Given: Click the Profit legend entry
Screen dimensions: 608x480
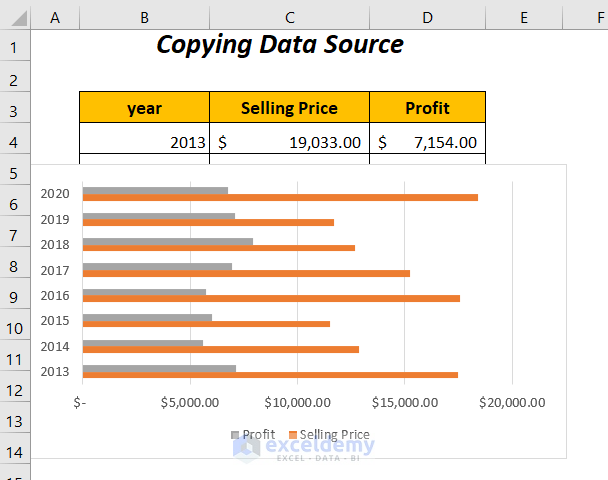Looking at the screenshot, I should [253, 434].
